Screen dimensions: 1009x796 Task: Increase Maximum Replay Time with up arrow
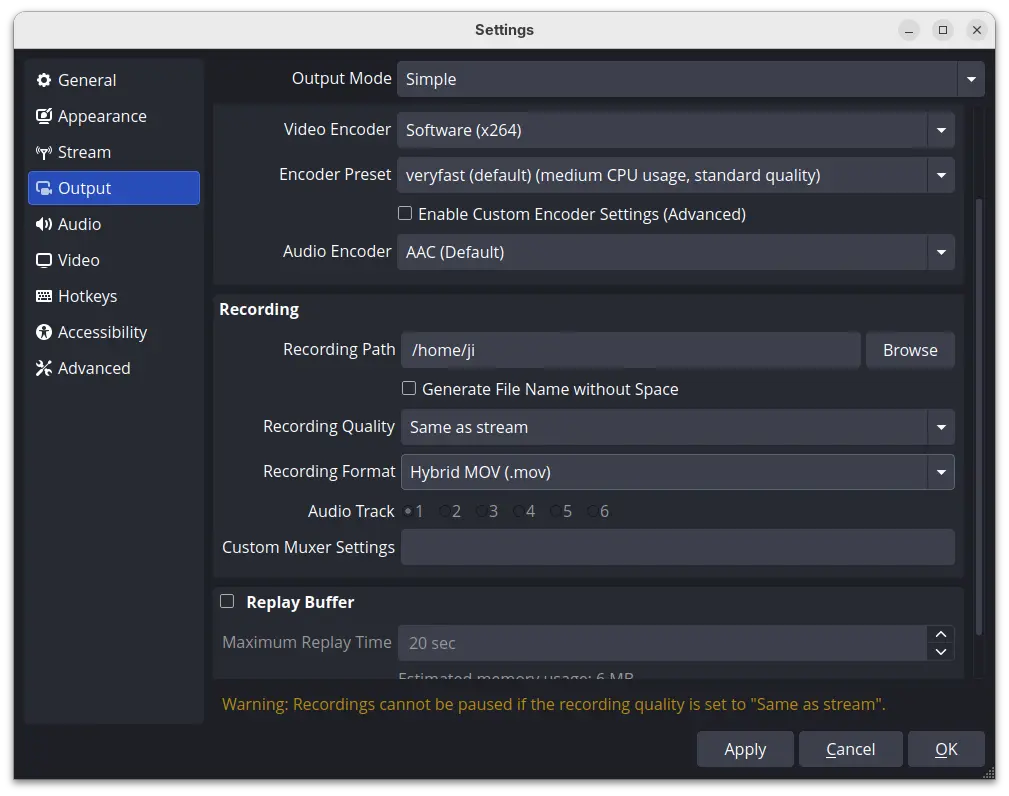[x=941, y=634]
